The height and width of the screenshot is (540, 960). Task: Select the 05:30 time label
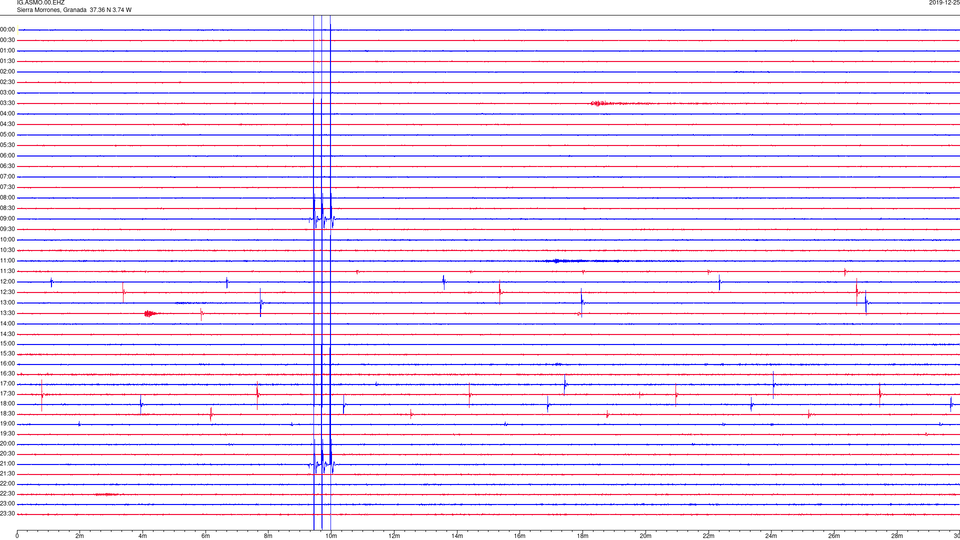[x=7, y=145]
